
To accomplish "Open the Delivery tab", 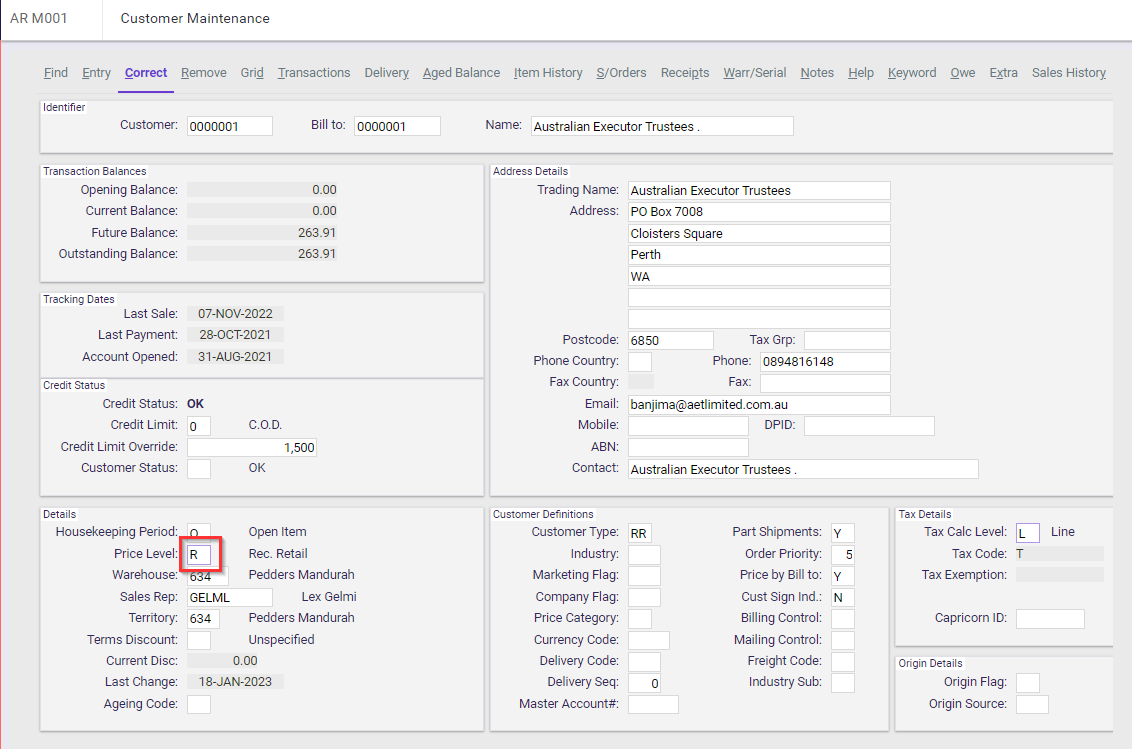I will 386,73.
